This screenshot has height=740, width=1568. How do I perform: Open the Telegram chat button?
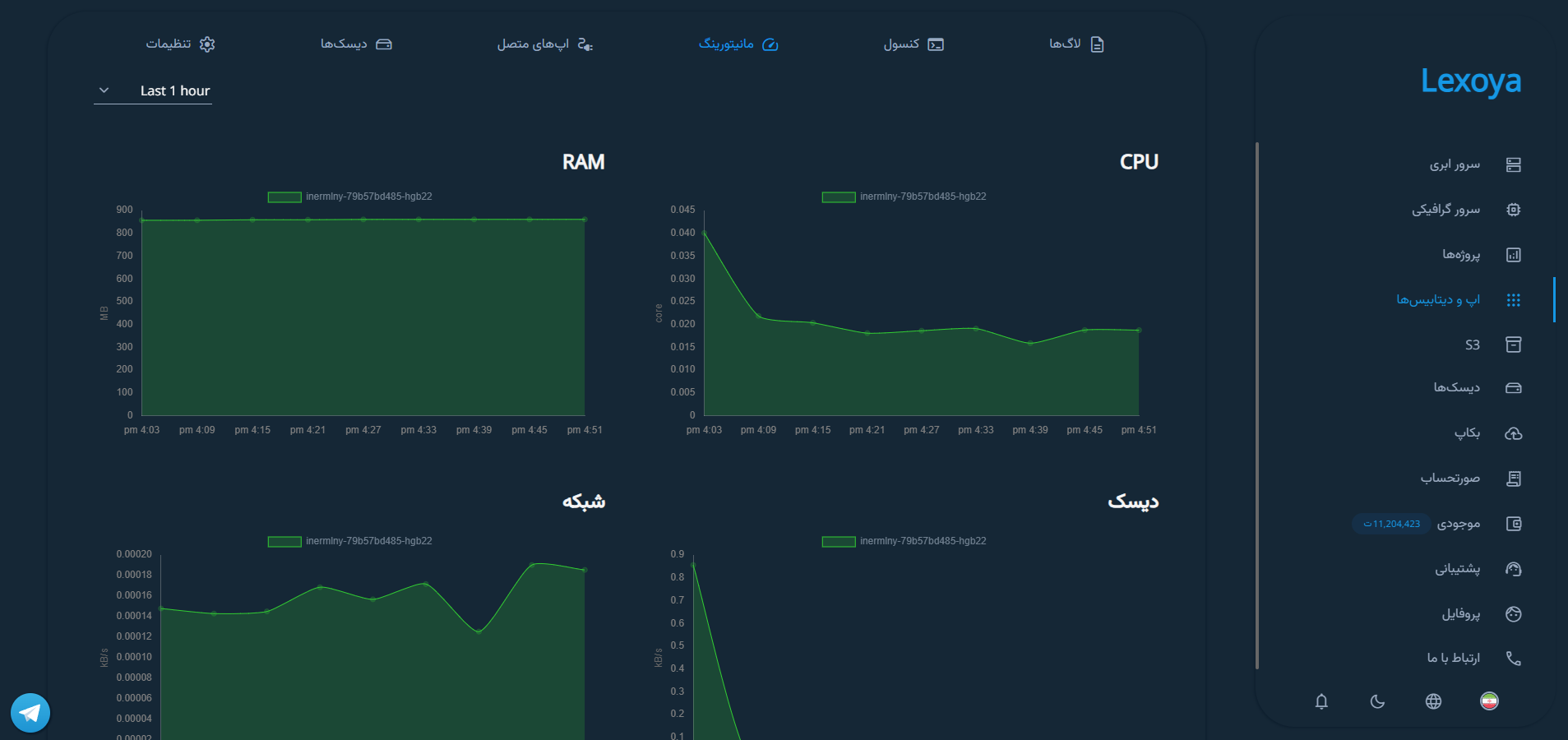[x=30, y=713]
